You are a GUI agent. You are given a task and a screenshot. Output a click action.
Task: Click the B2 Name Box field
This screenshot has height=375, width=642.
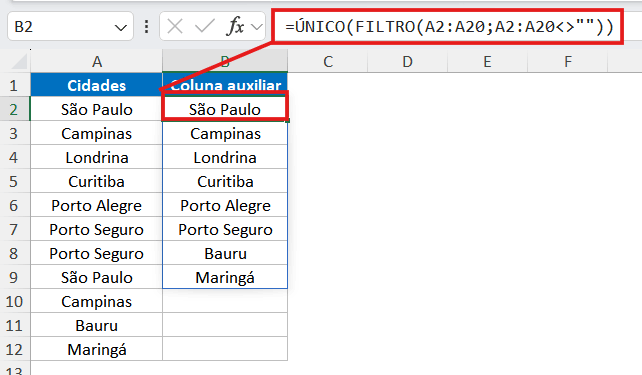click(70, 27)
